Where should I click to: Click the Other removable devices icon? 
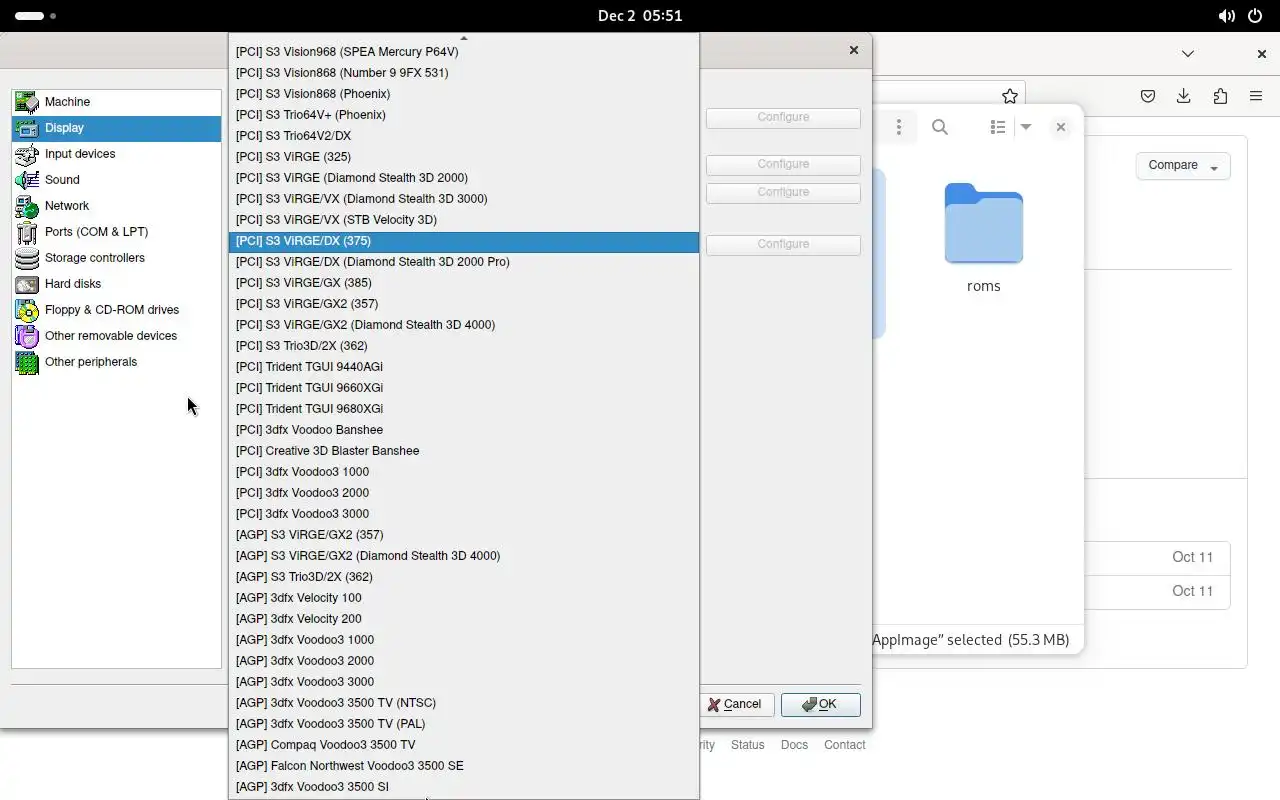(x=27, y=336)
